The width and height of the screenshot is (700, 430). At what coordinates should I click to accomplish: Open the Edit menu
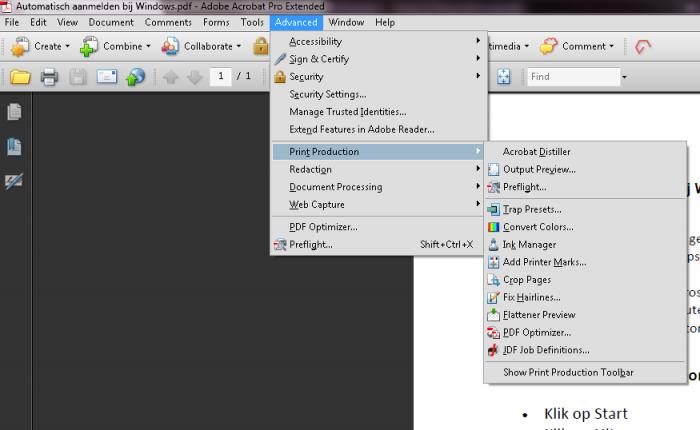[38, 22]
